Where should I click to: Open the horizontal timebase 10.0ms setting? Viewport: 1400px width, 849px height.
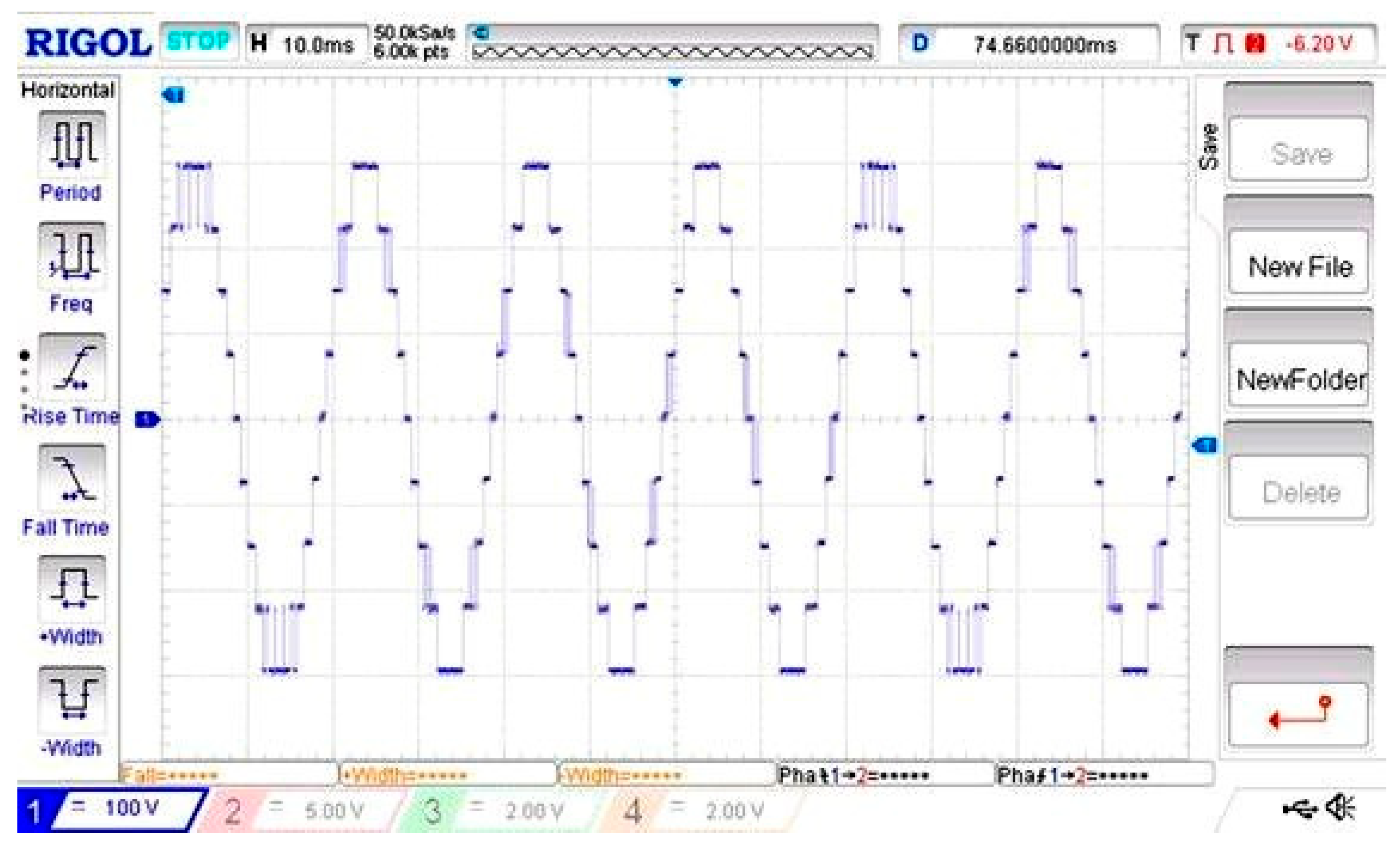[x=306, y=44]
